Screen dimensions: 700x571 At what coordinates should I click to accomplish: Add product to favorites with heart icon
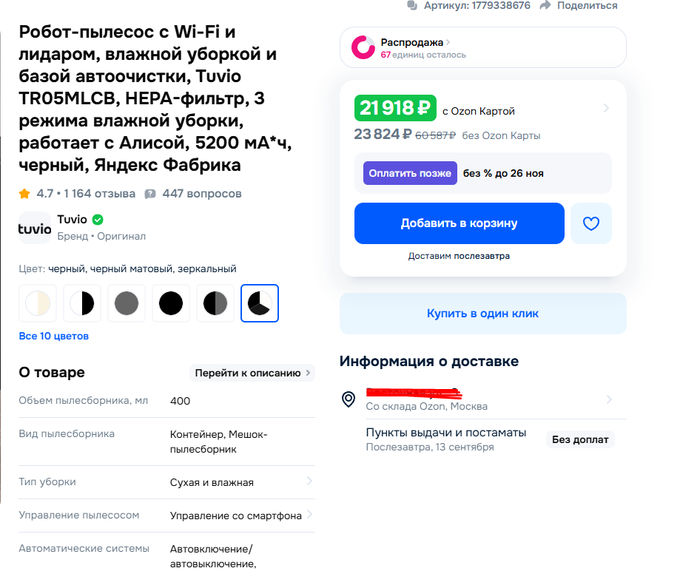[x=591, y=223]
